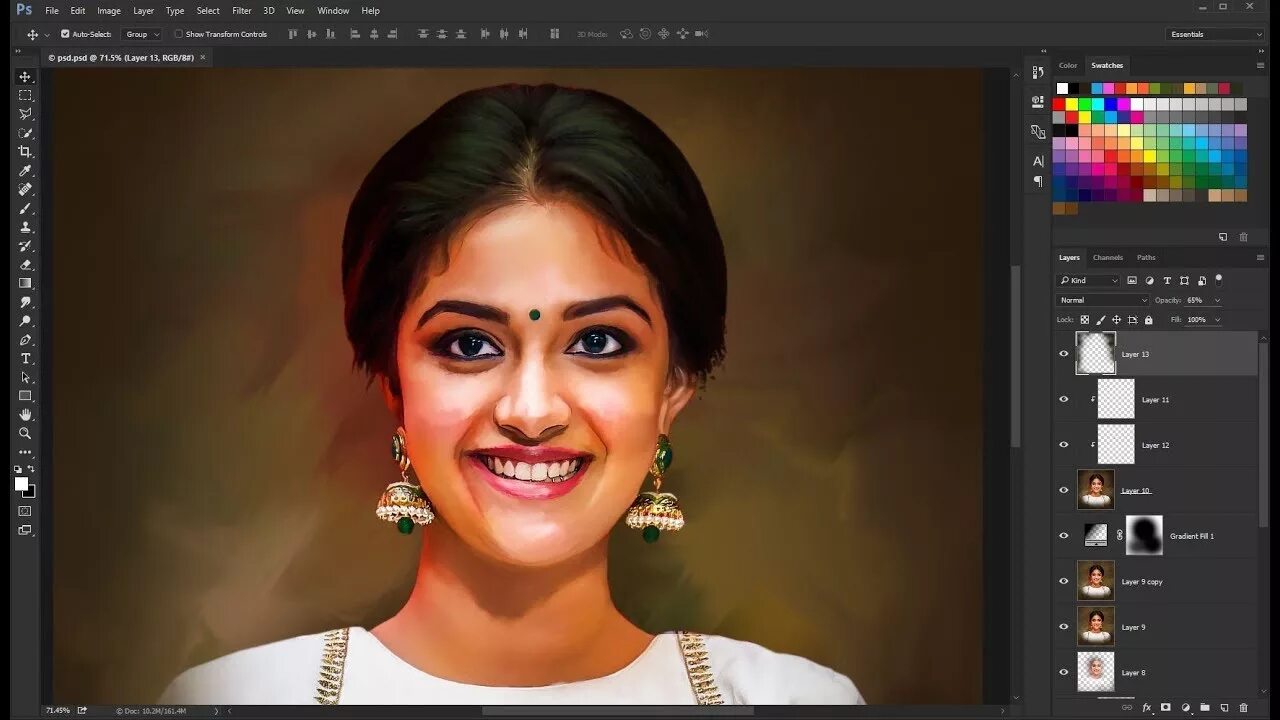Select the Layer 9 thumbnail
The width and height of the screenshot is (1280, 720).
[1096, 626]
